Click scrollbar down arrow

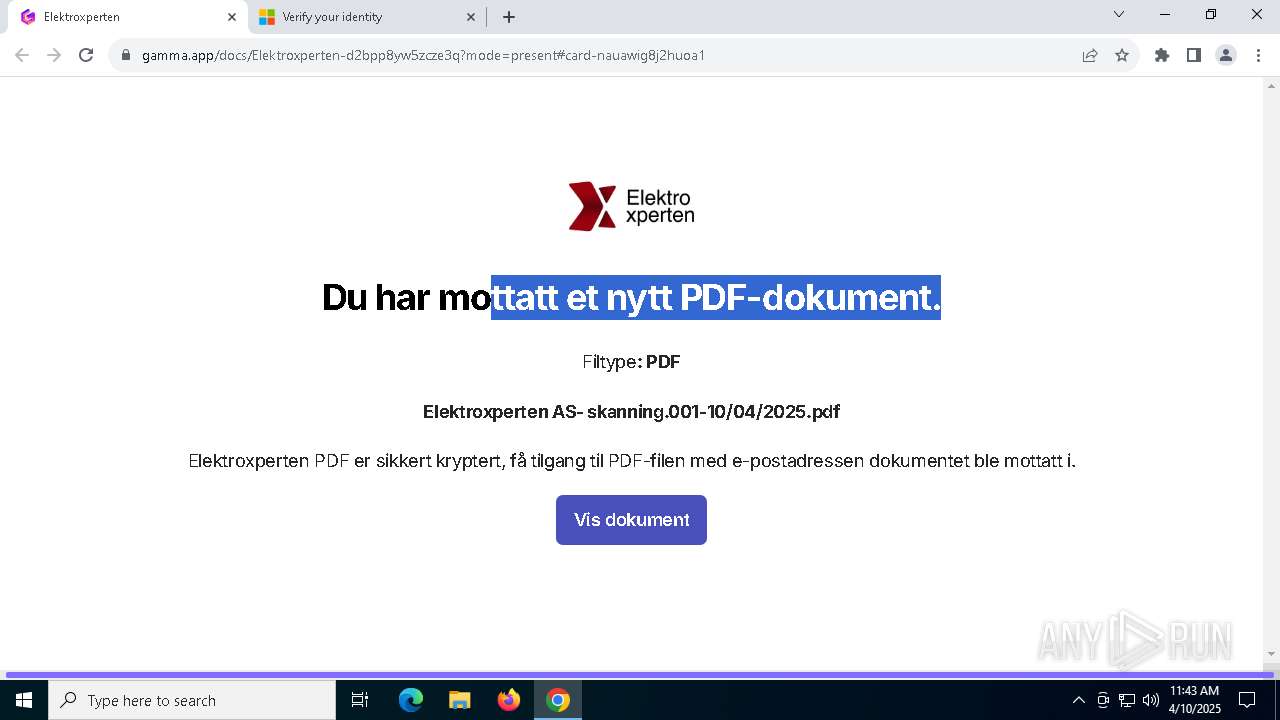click(1271, 654)
